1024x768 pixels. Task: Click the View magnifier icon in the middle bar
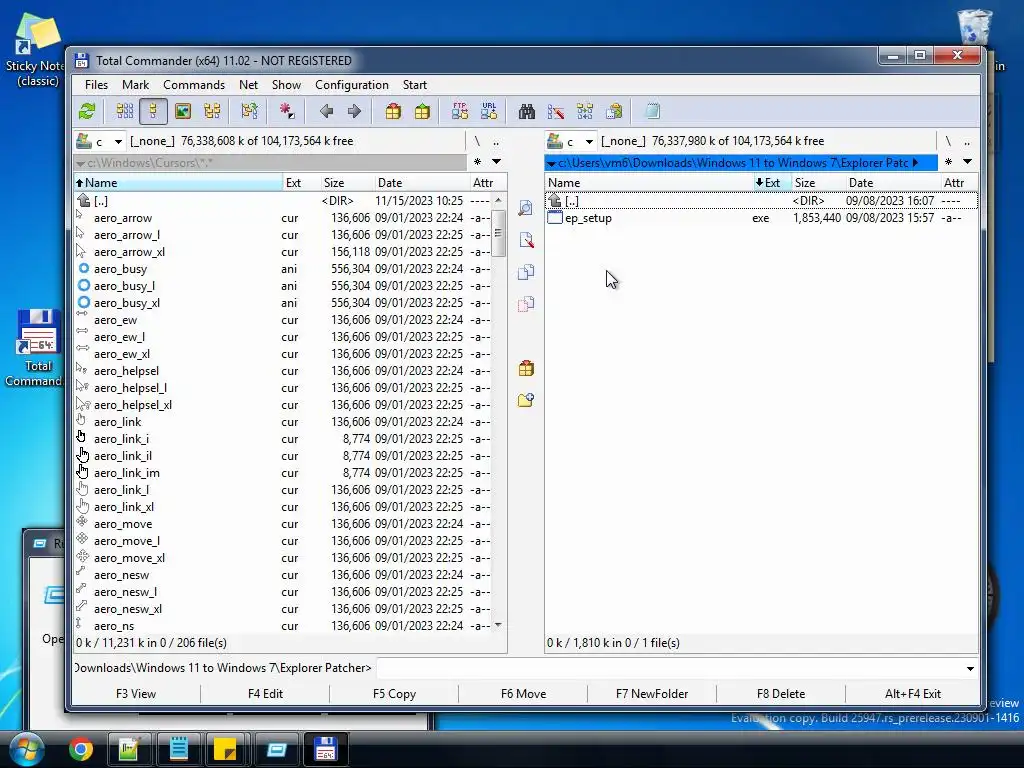pos(526,208)
